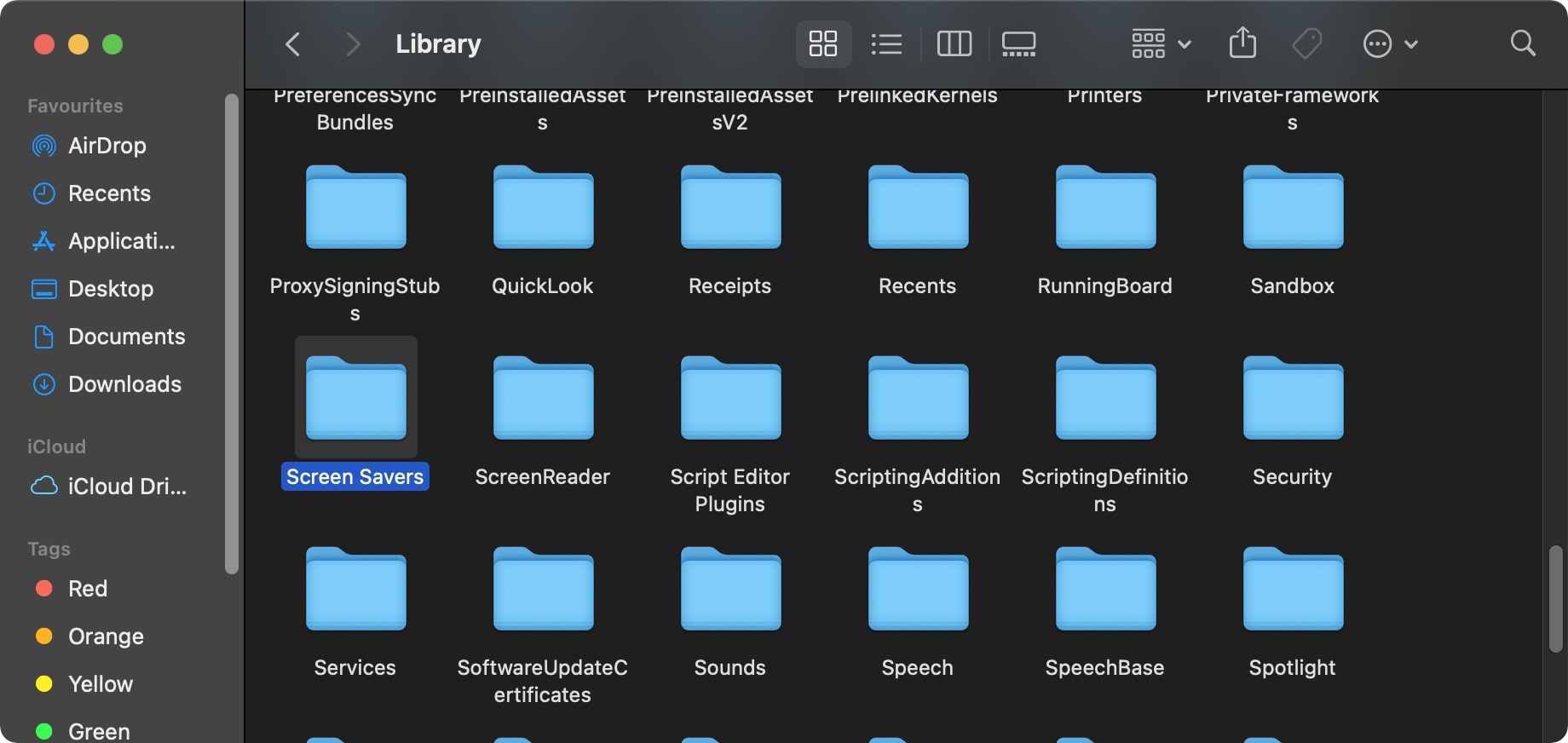Click the Favourites section header
Screen dimensions: 1568x743
pos(75,106)
